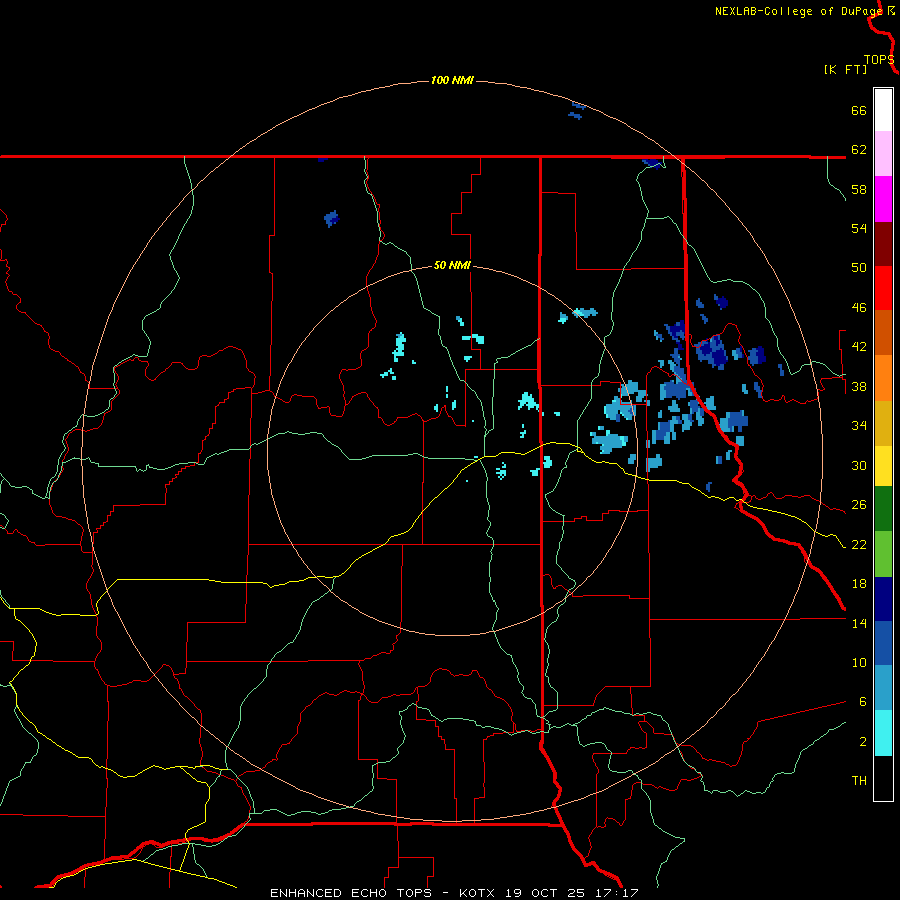Click the 6 legend value label

863,702
